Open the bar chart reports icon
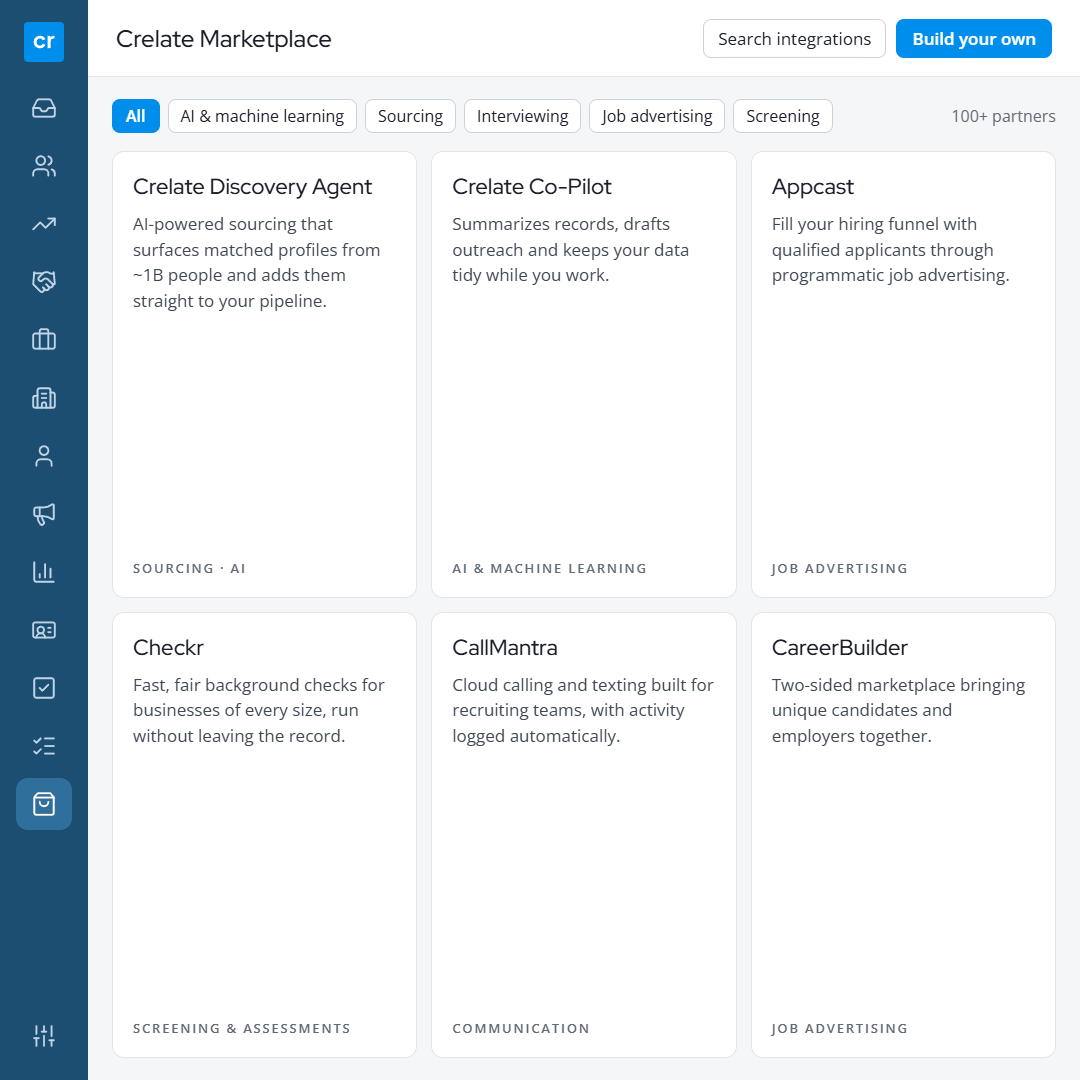The height and width of the screenshot is (1080, 1080). click(x=43, y=572)
